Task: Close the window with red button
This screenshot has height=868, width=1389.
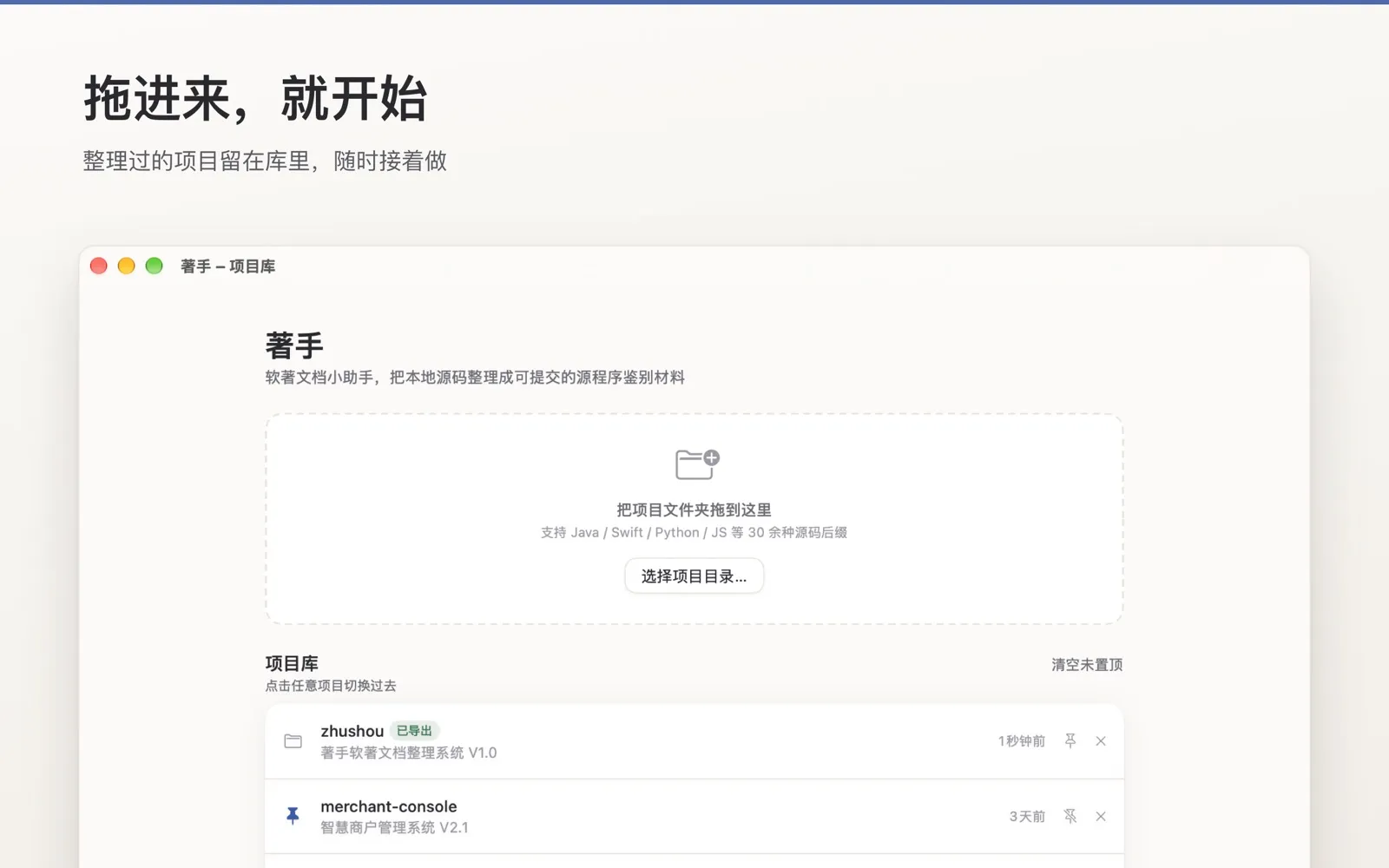Action: (98, 266)
